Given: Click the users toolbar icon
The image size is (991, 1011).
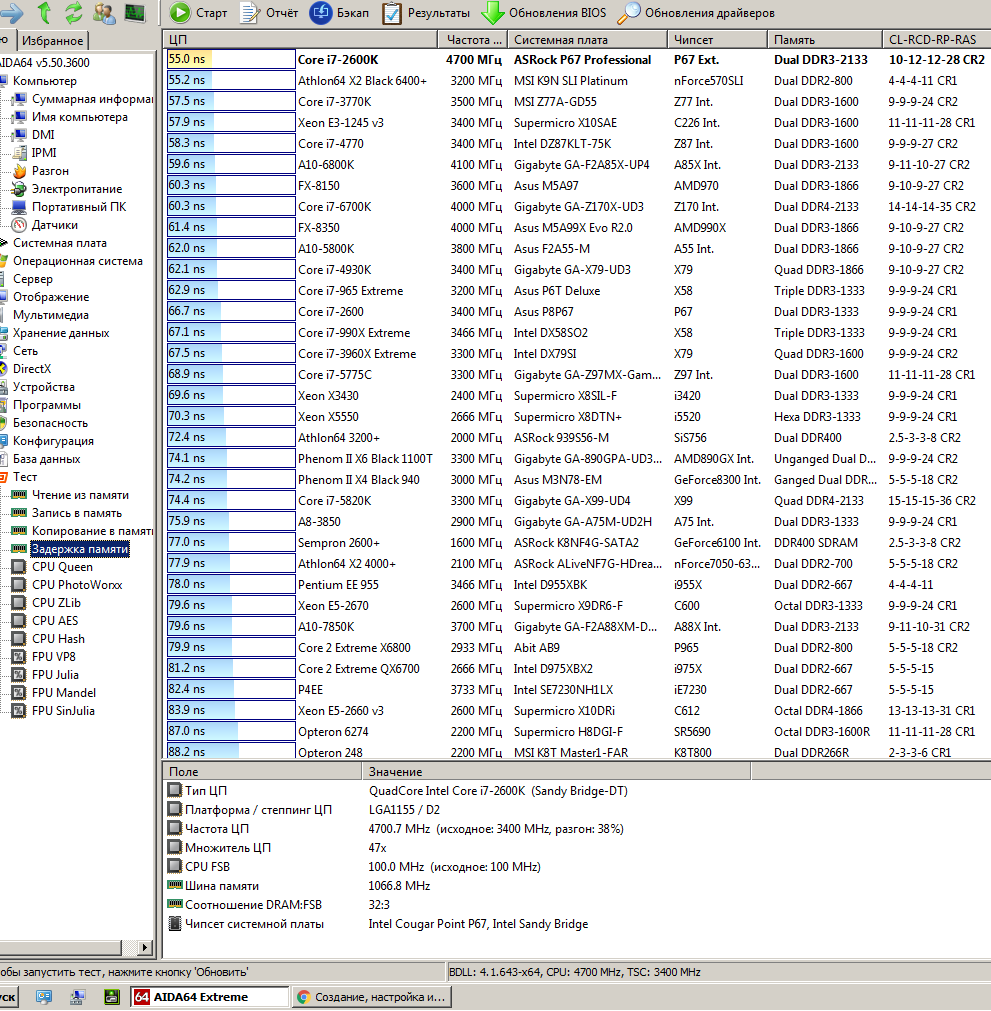Looking at the screenshot, I should [104, 12].
